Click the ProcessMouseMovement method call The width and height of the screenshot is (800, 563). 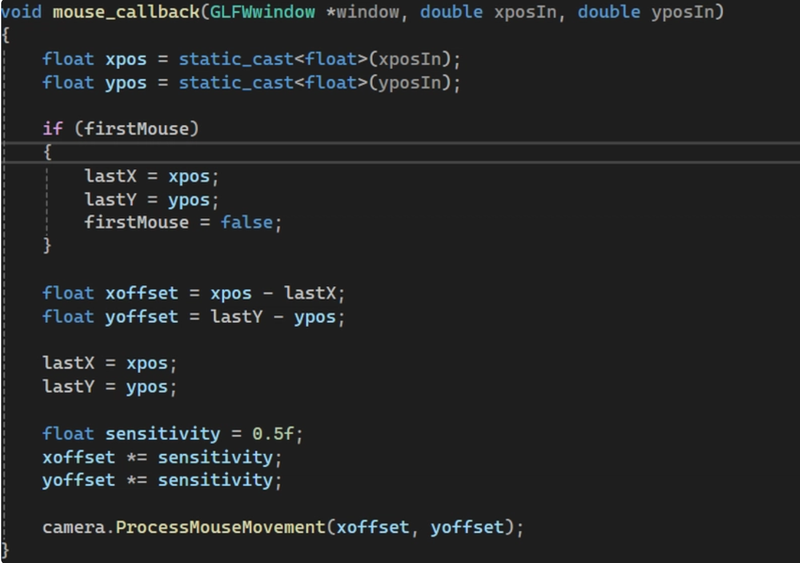pos(220,527)
